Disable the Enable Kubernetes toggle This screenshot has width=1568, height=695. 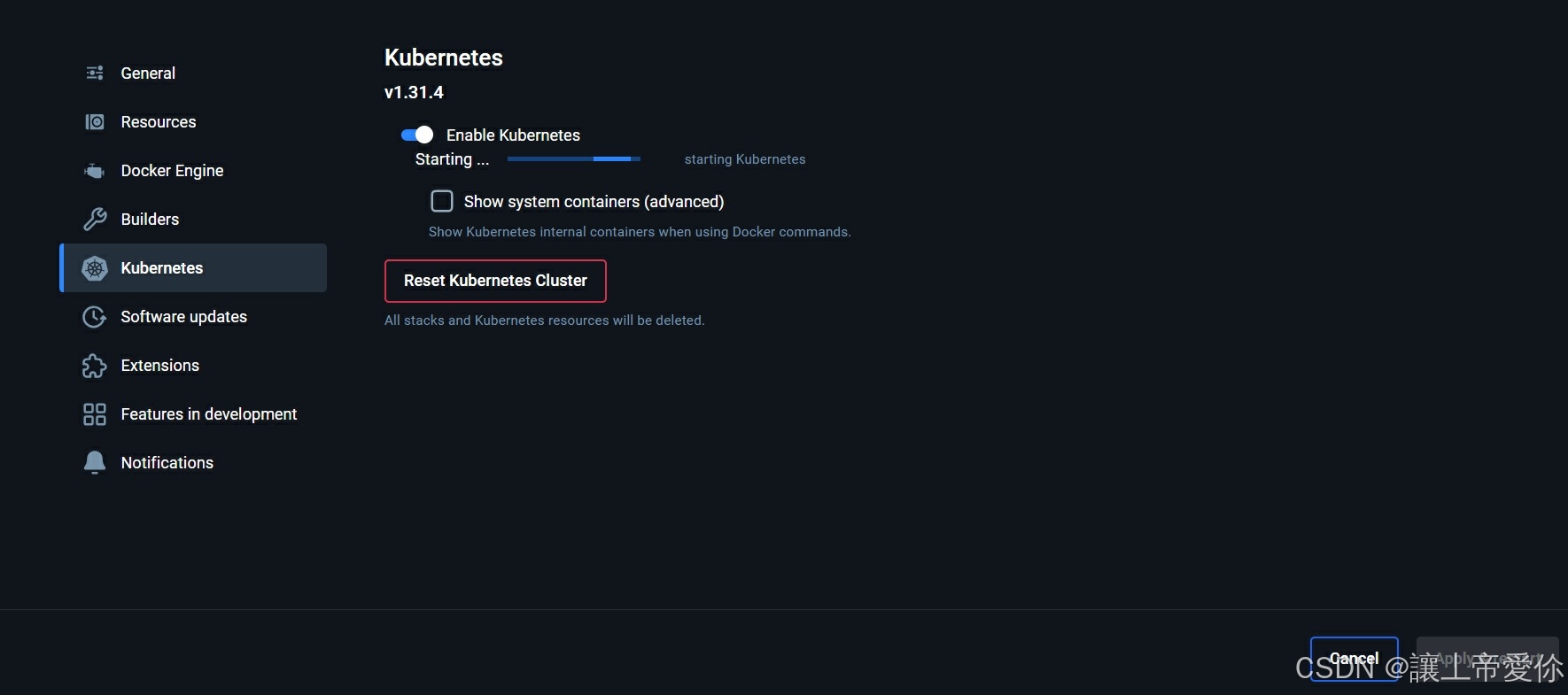point(417,135)
